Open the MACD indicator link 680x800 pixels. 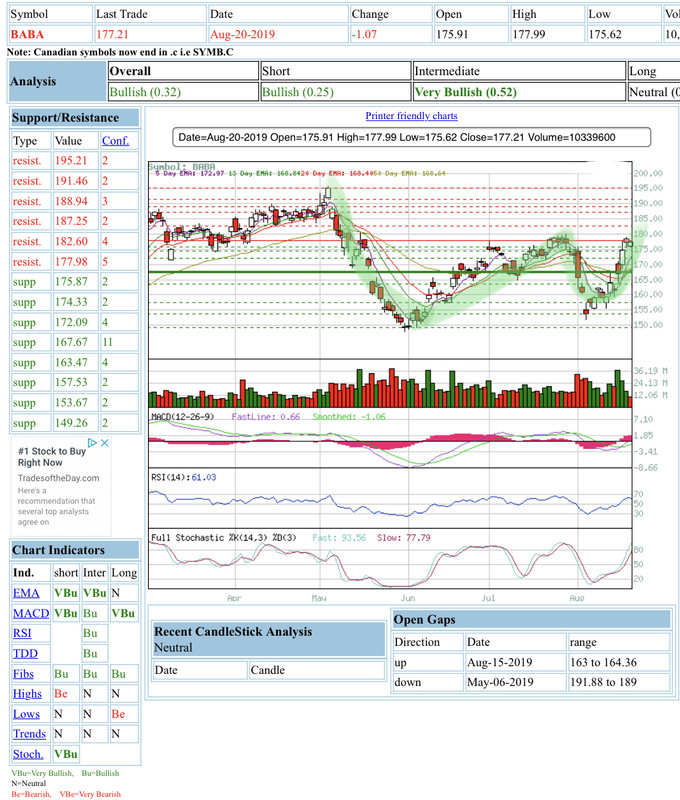coord(31,613)
